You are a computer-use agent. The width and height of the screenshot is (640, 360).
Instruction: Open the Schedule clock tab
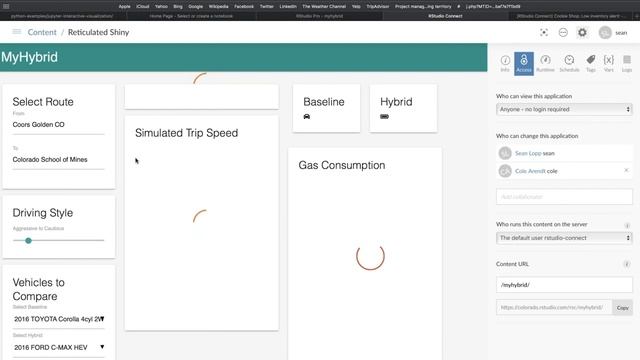569,64
